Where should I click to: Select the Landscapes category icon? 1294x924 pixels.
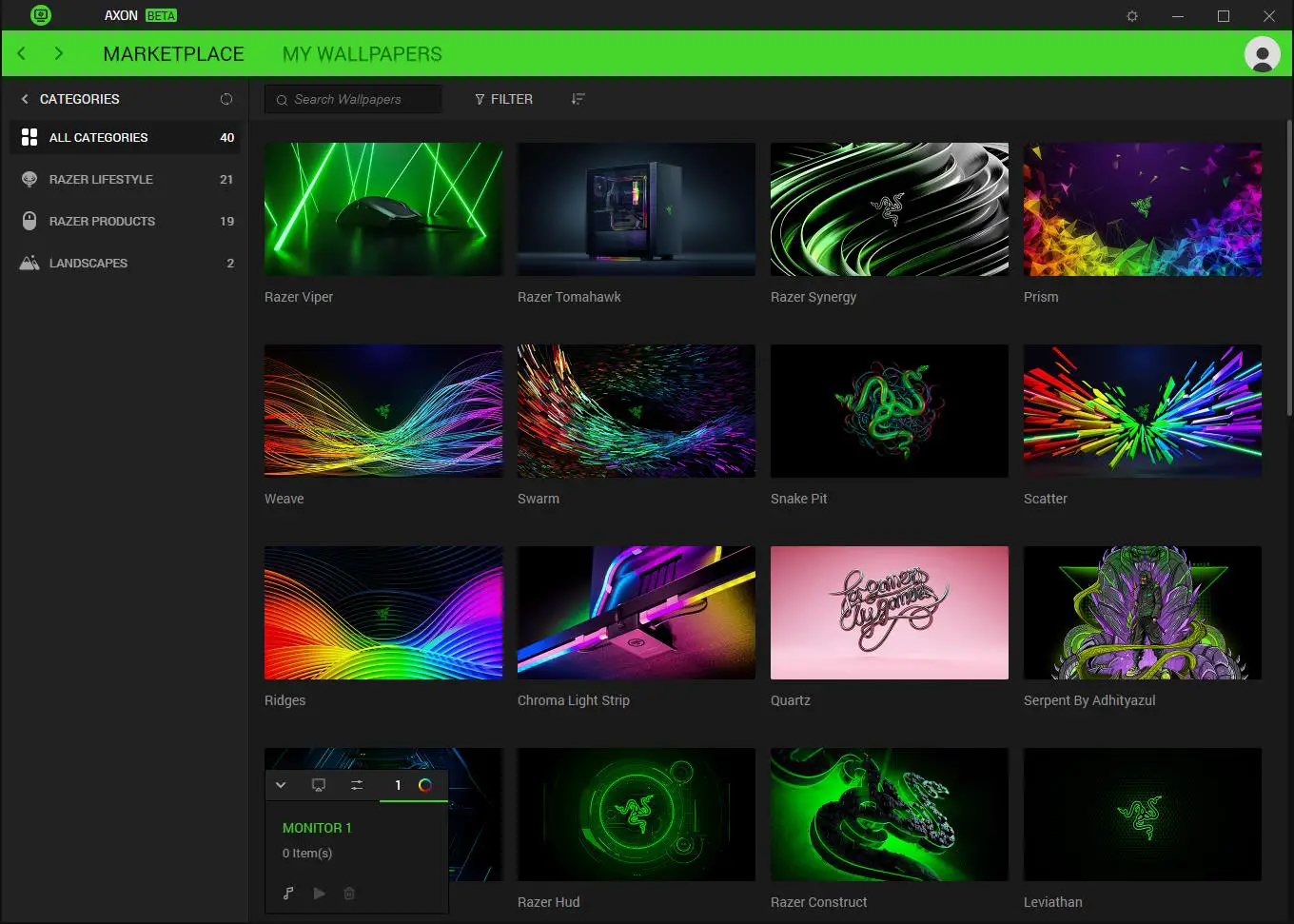click(x=29, y=263)
